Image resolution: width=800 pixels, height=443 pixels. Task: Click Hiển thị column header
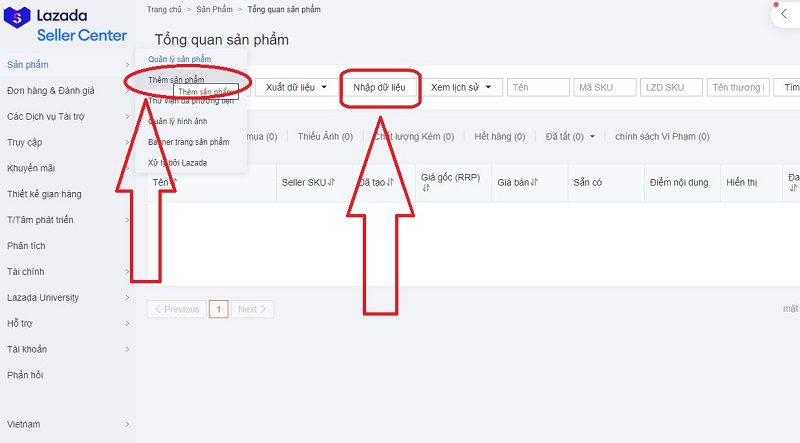click(742, 182)
